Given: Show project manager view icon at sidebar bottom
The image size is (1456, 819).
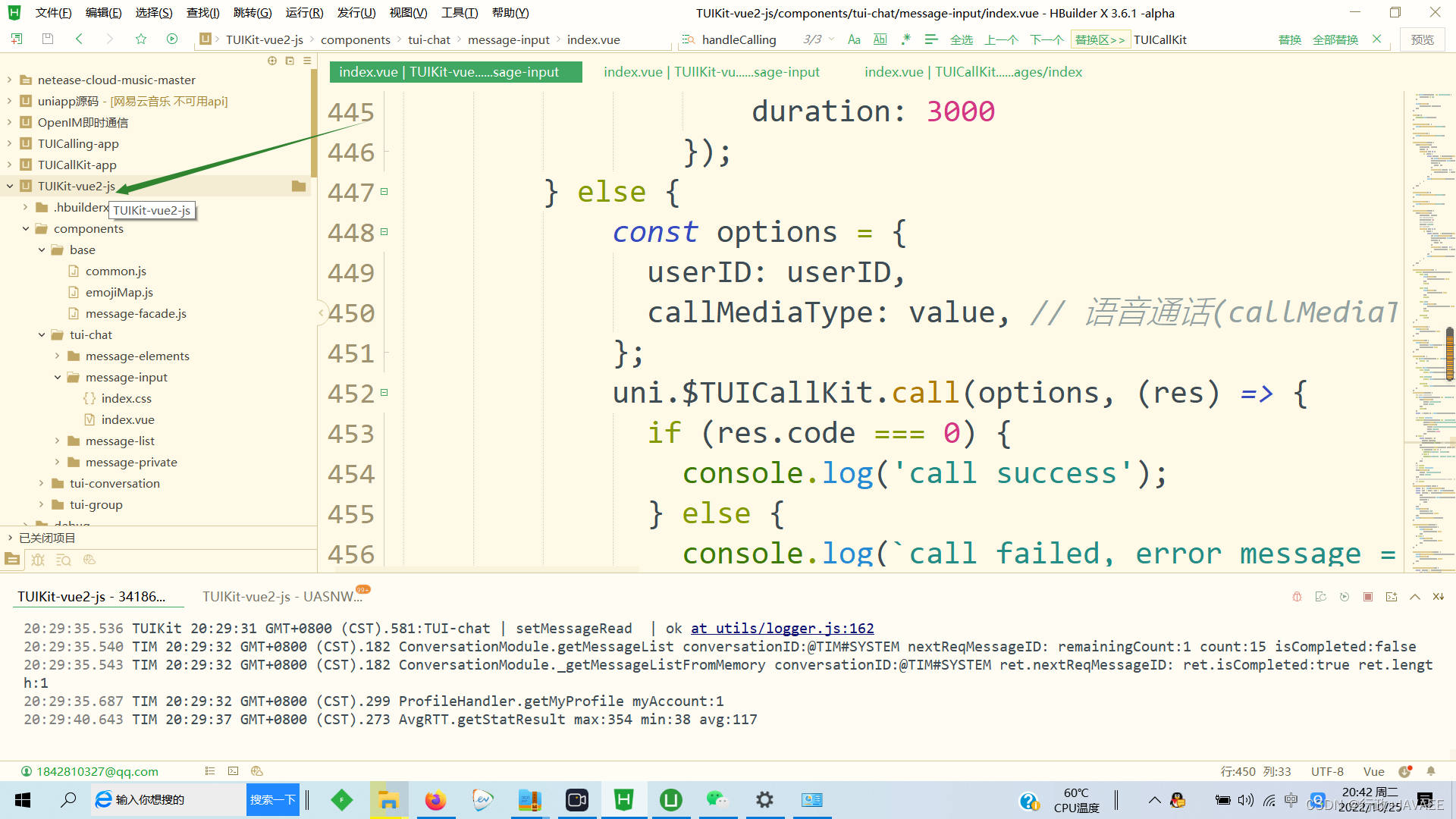Looking at the screenshot, I should (12, 560).
